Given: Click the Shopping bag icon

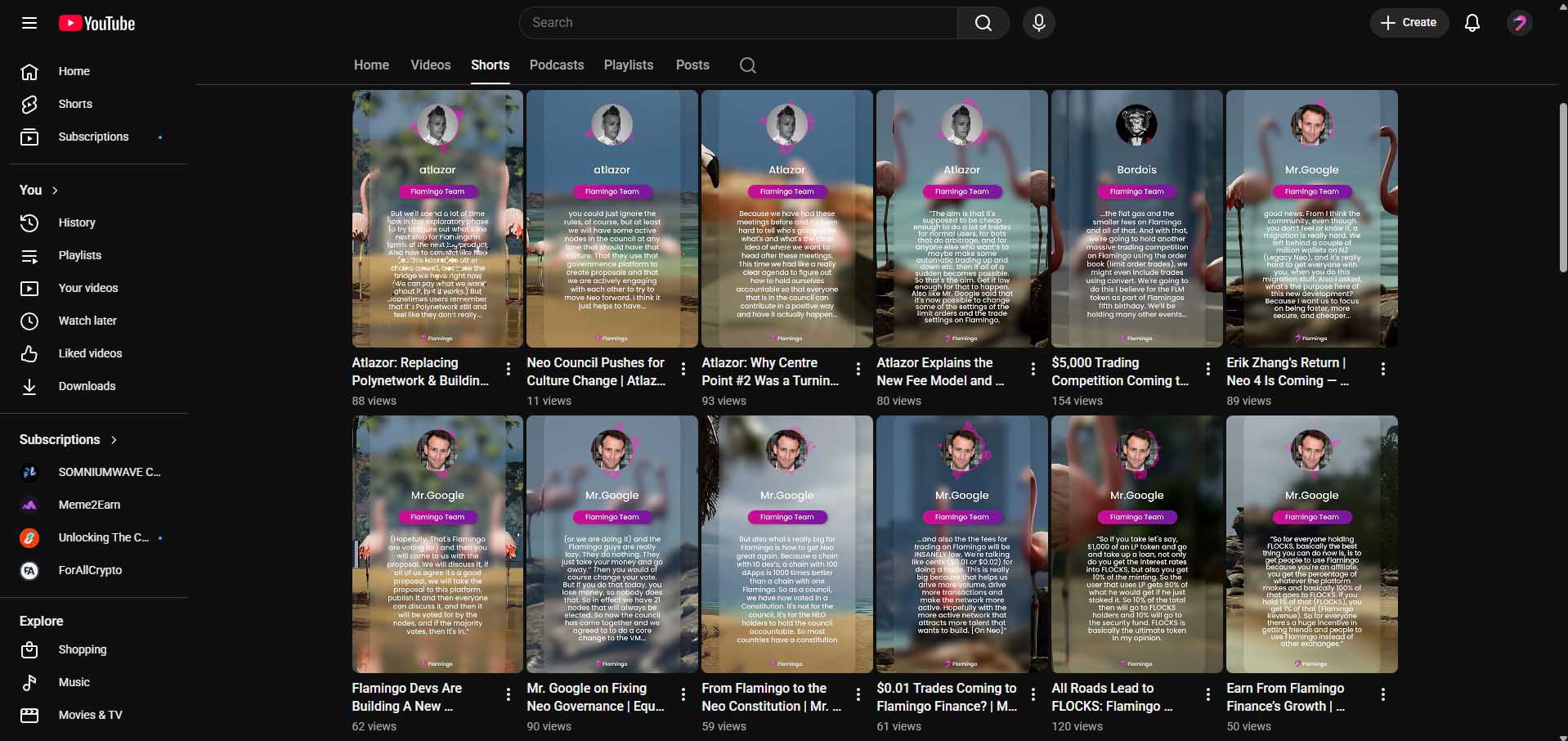Looking at the screenshot, I should 29,650.
